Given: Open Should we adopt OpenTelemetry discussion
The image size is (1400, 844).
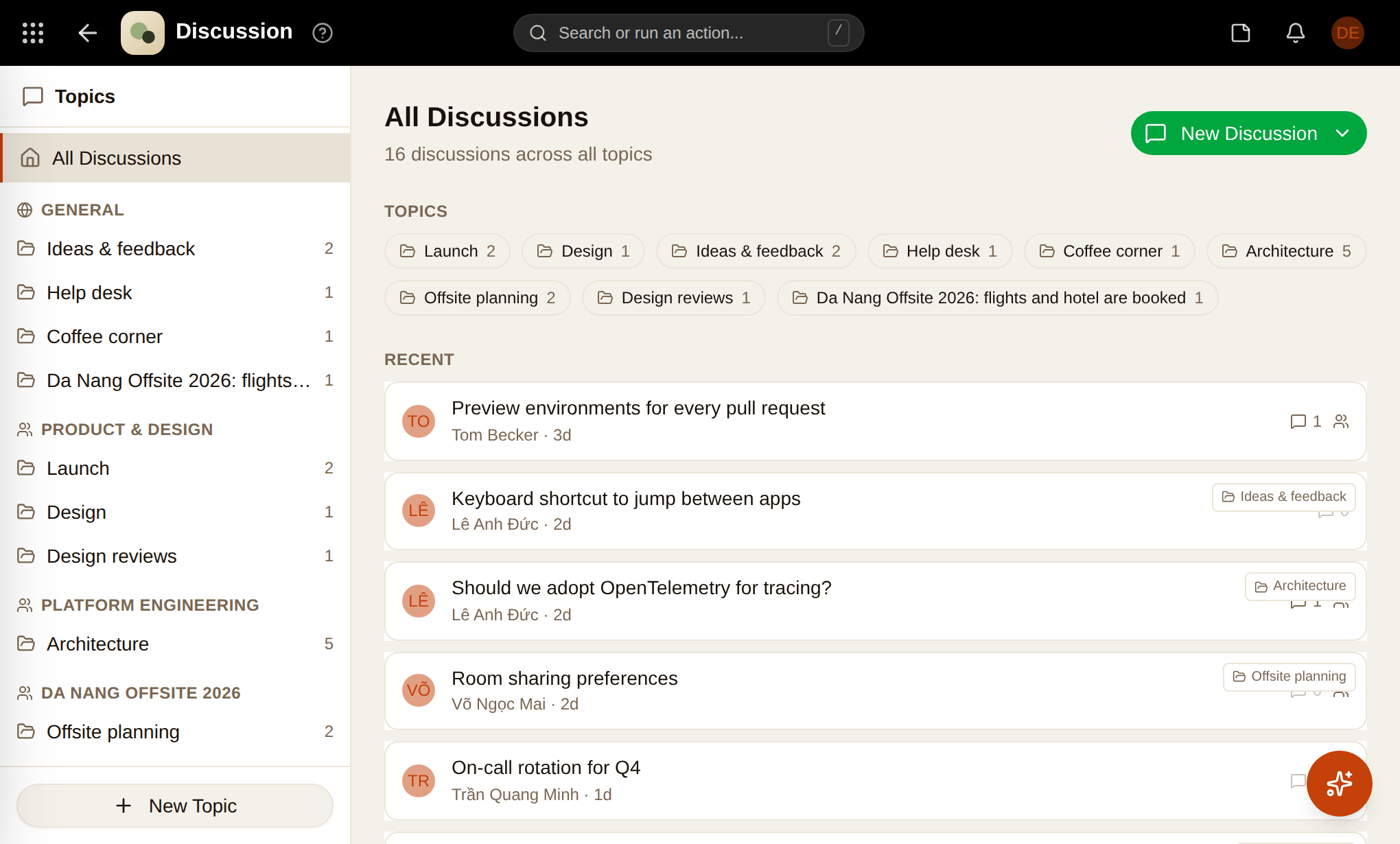Looking at the screenshot, I should point(876,601).
